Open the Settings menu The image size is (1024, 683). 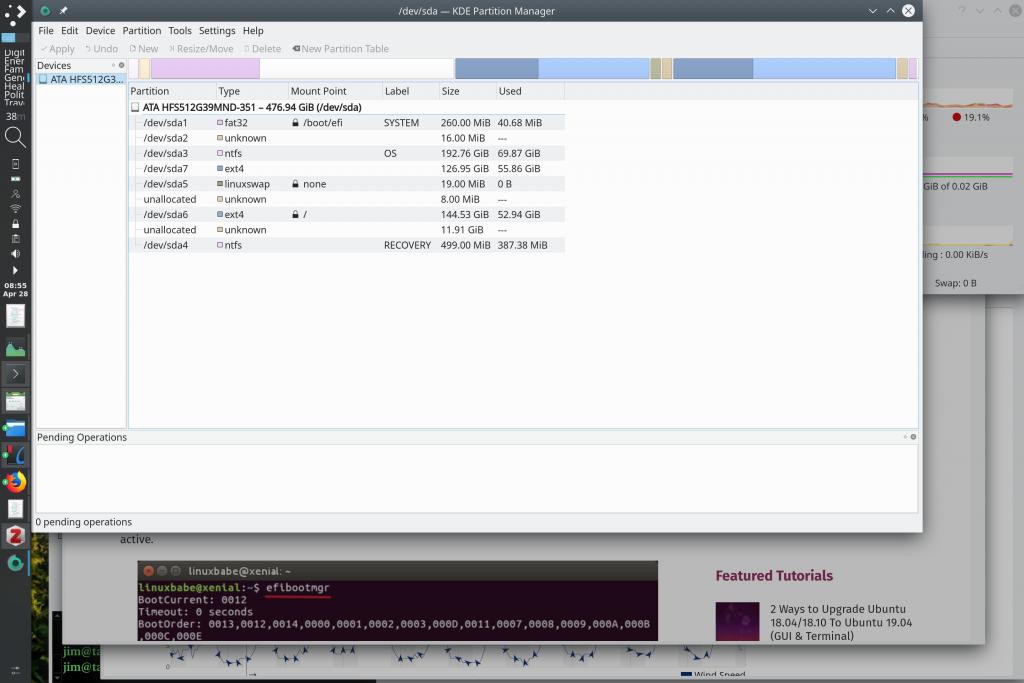click(x=217, y=31)
